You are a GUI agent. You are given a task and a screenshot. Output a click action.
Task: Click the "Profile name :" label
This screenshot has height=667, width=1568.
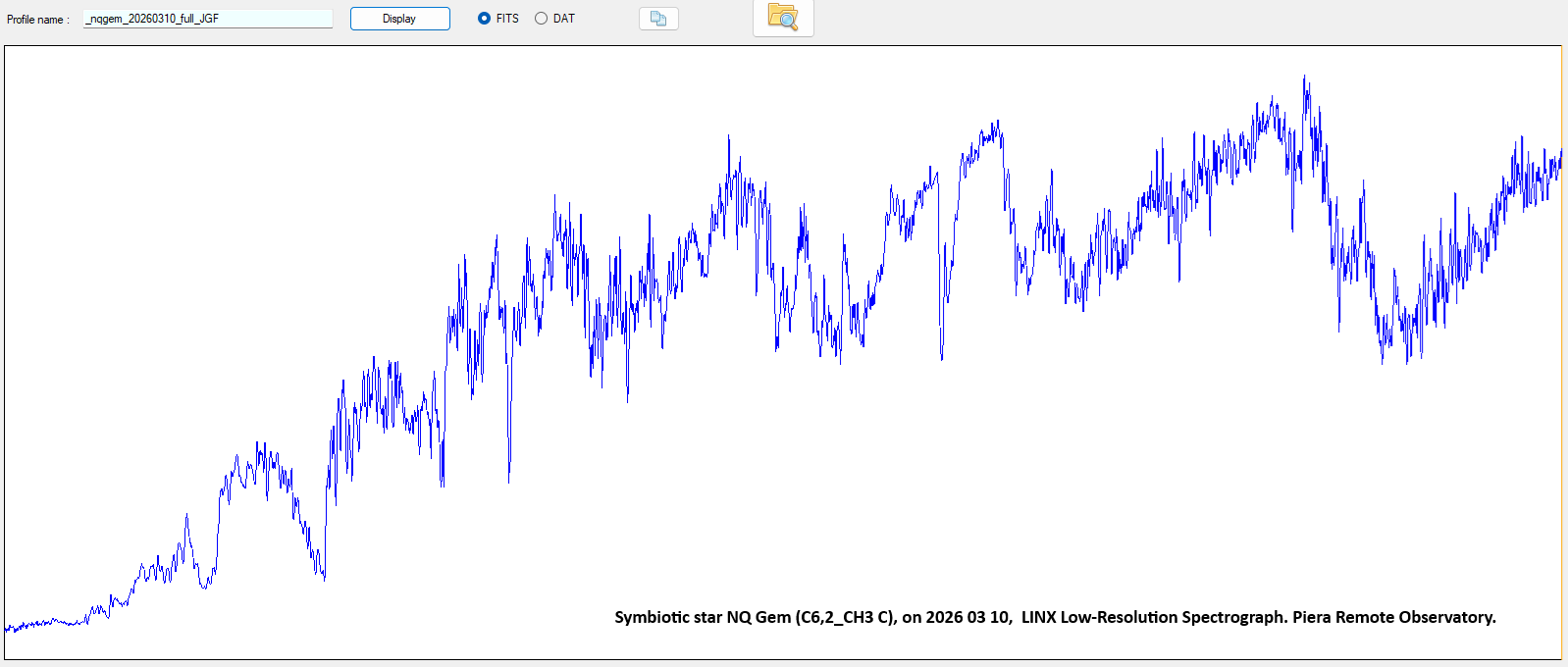[38, 20]
